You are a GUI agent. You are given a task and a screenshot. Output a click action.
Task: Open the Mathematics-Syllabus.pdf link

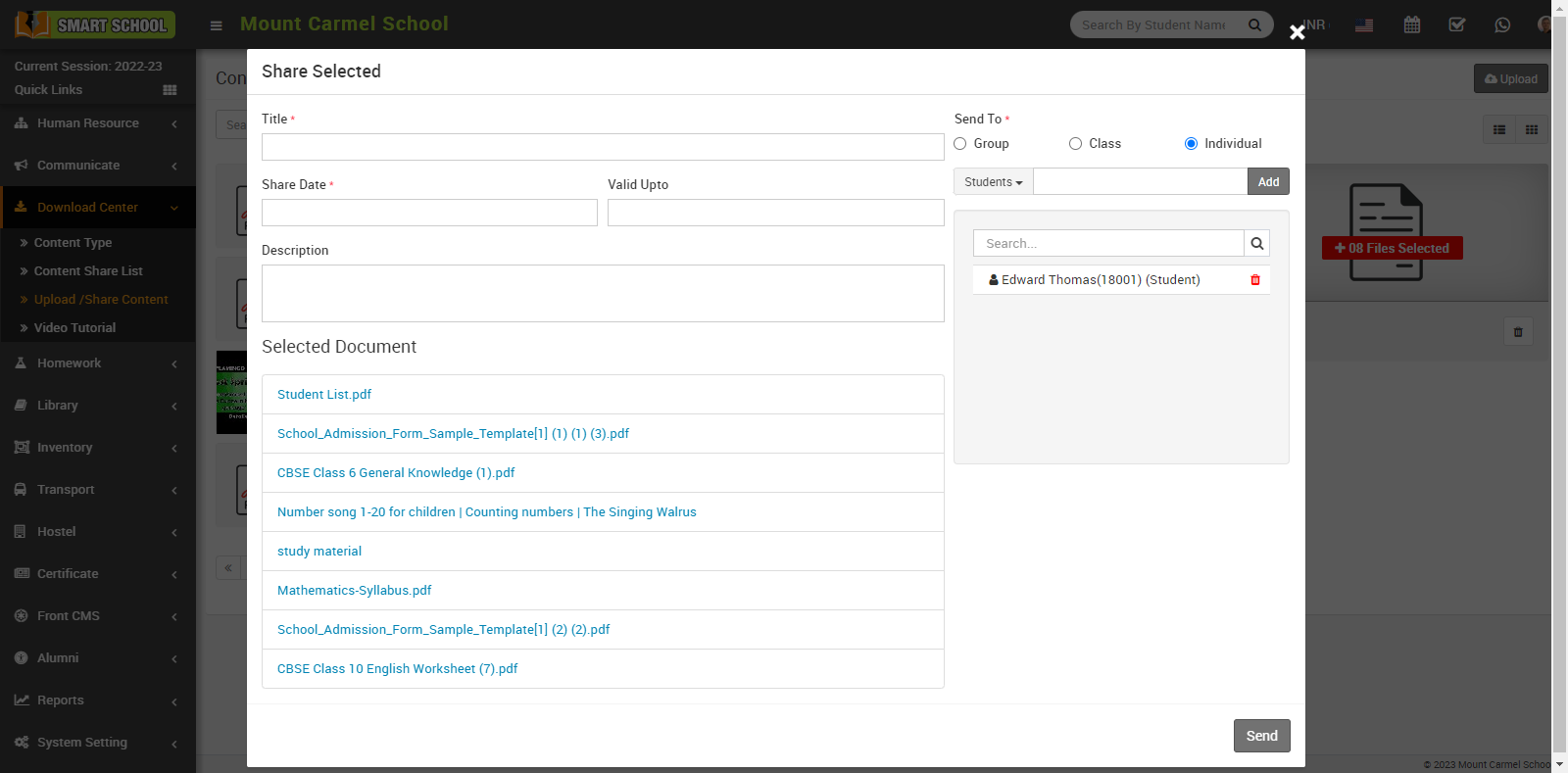354,591
